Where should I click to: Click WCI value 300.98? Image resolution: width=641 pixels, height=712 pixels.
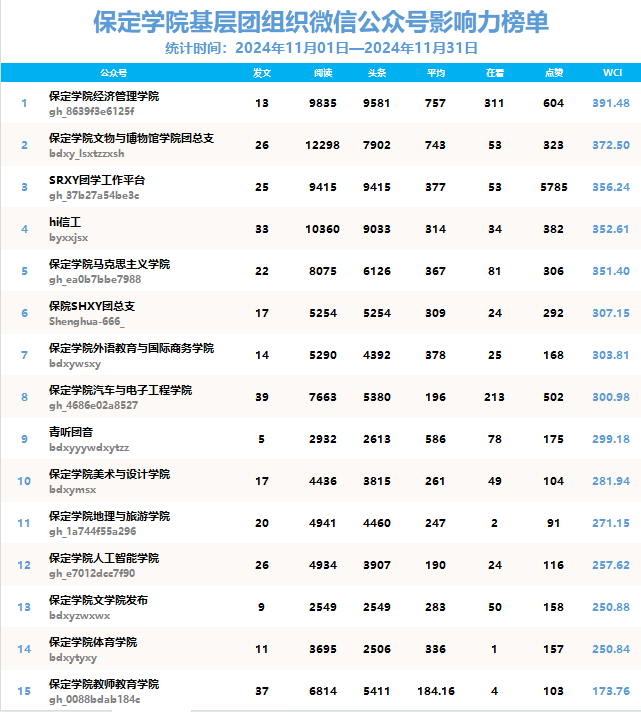click(611, 397)
